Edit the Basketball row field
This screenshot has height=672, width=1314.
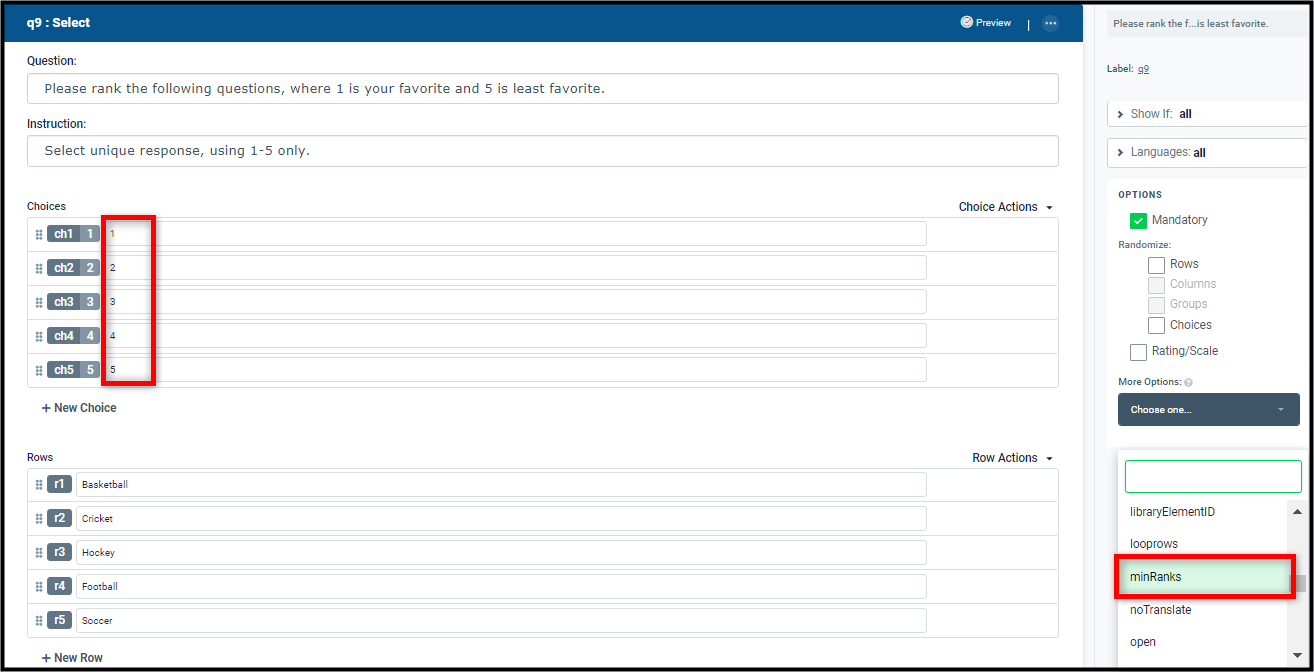tap(501, 484)
